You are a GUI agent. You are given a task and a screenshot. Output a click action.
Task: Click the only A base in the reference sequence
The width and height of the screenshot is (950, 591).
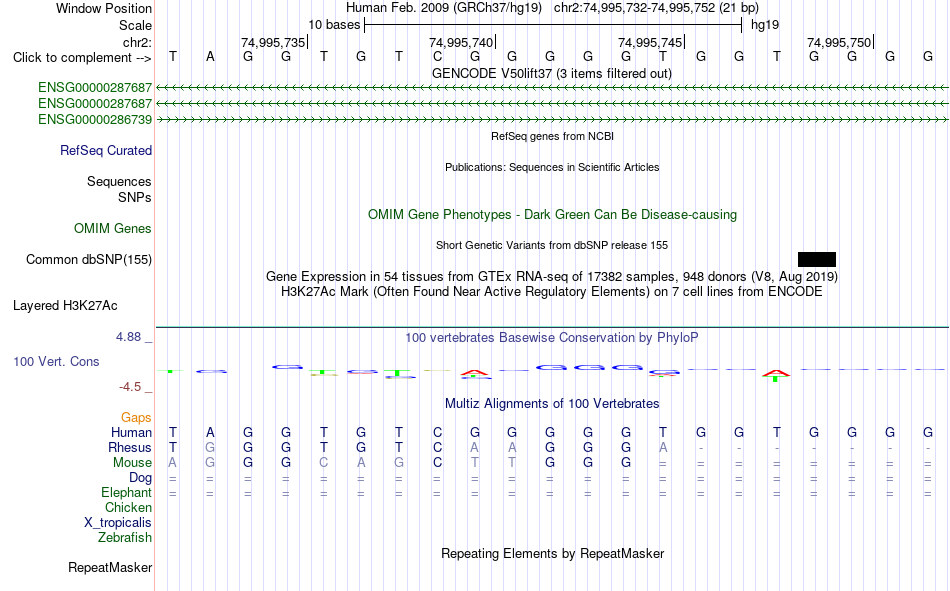[x=210, y=57]
